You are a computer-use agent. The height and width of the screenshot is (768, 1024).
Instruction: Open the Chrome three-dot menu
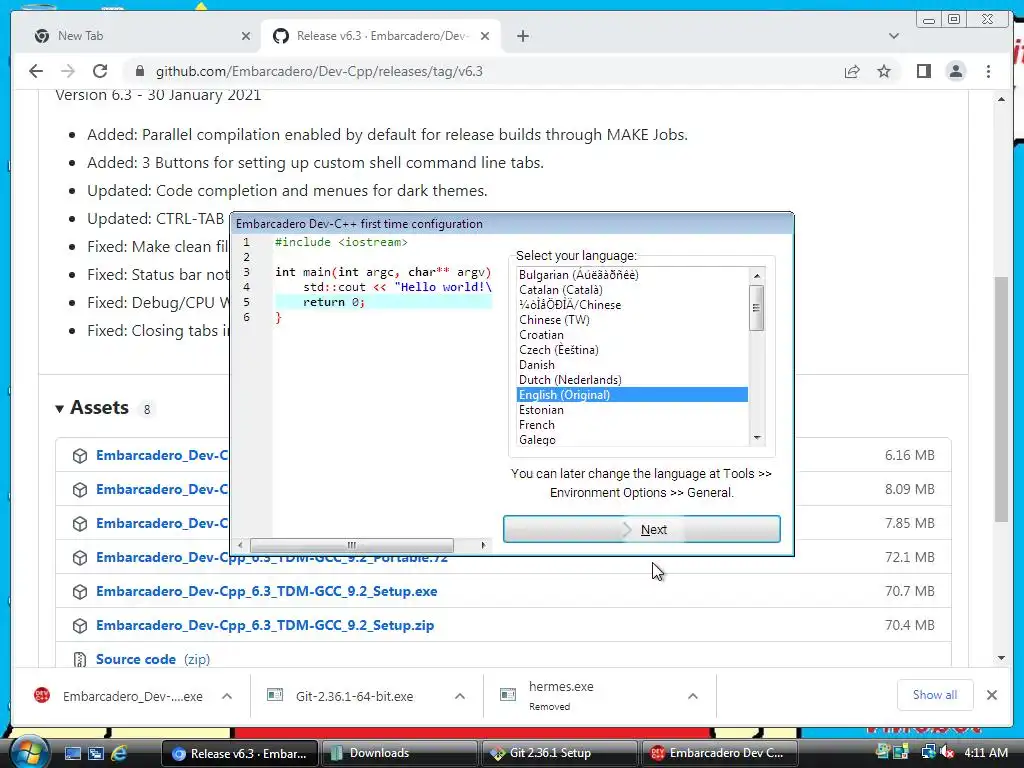tap(988, 71)
